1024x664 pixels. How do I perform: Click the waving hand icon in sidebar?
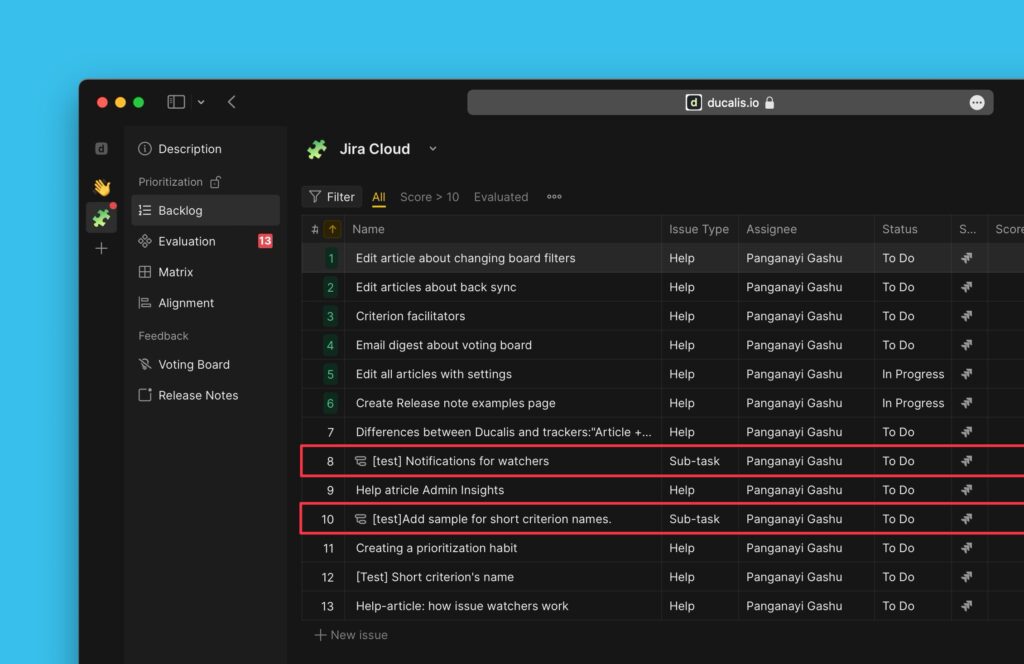[x=101, y=187]
